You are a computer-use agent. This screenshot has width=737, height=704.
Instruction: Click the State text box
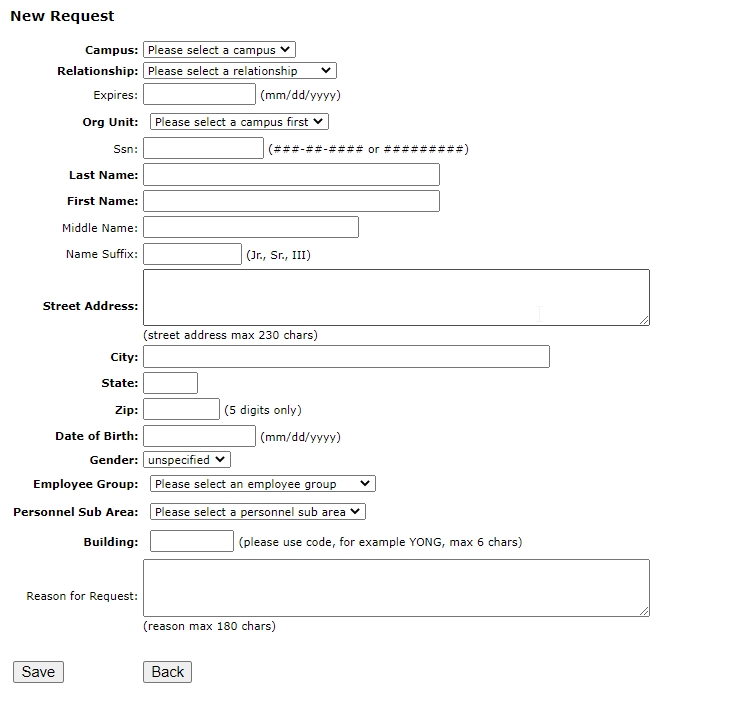(x=170, y=383)
